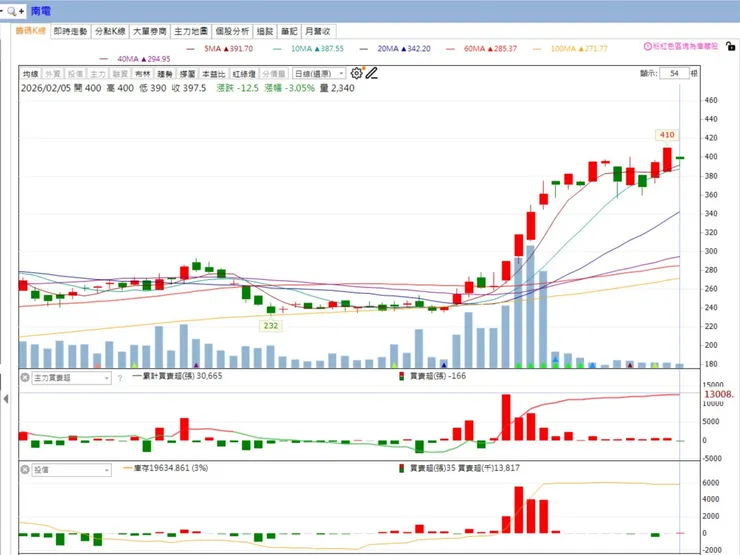740x555 pixels.
Task: Click the question mark help next to 主力買賣超
Action: coord(120,378)
